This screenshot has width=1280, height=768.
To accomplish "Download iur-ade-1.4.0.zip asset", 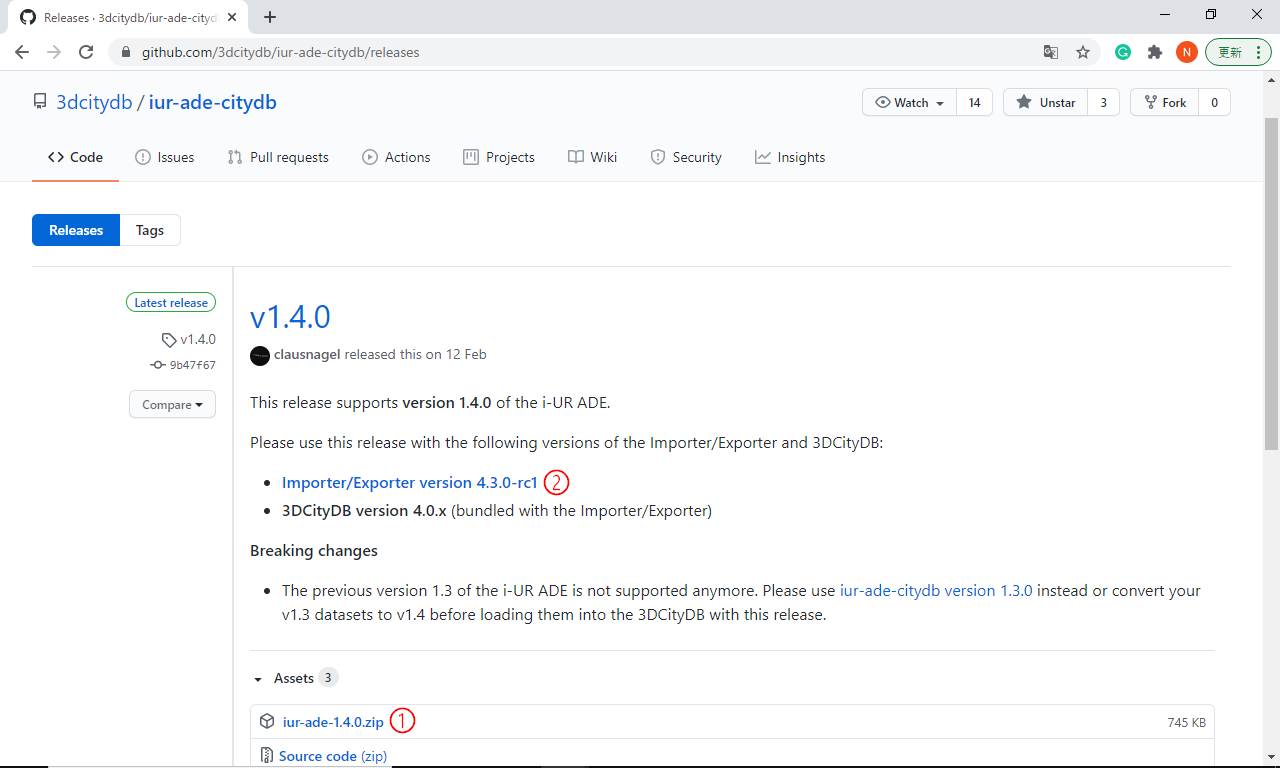I will 333,722.
